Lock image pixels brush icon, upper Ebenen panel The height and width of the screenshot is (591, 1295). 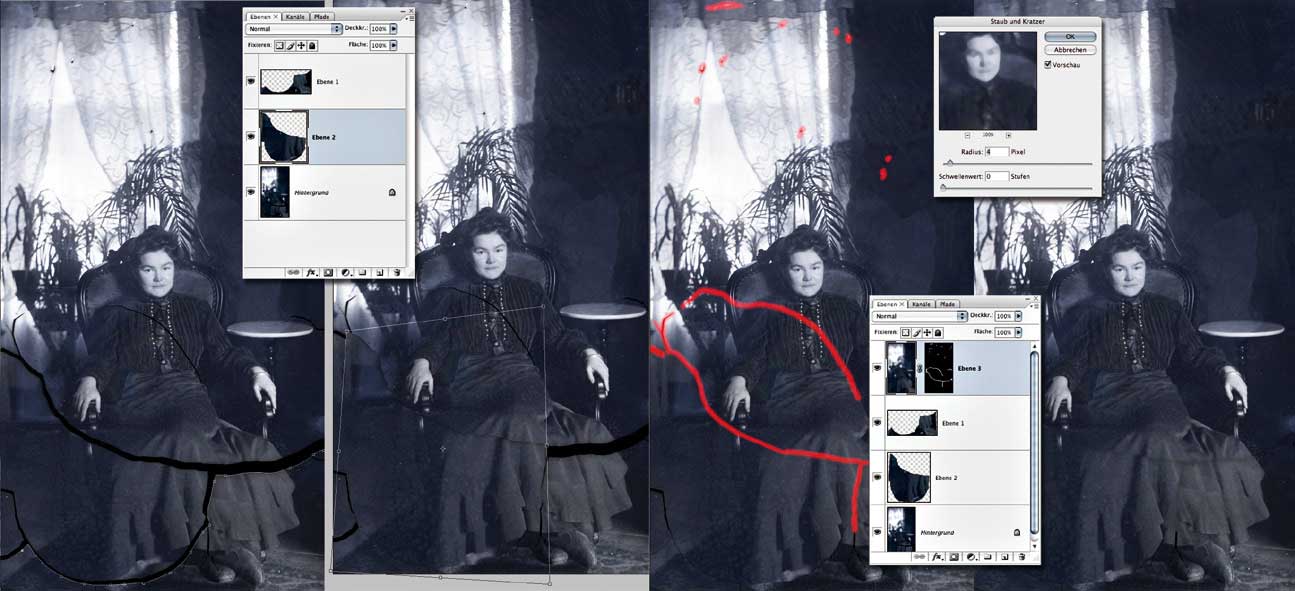pos(290,46)
